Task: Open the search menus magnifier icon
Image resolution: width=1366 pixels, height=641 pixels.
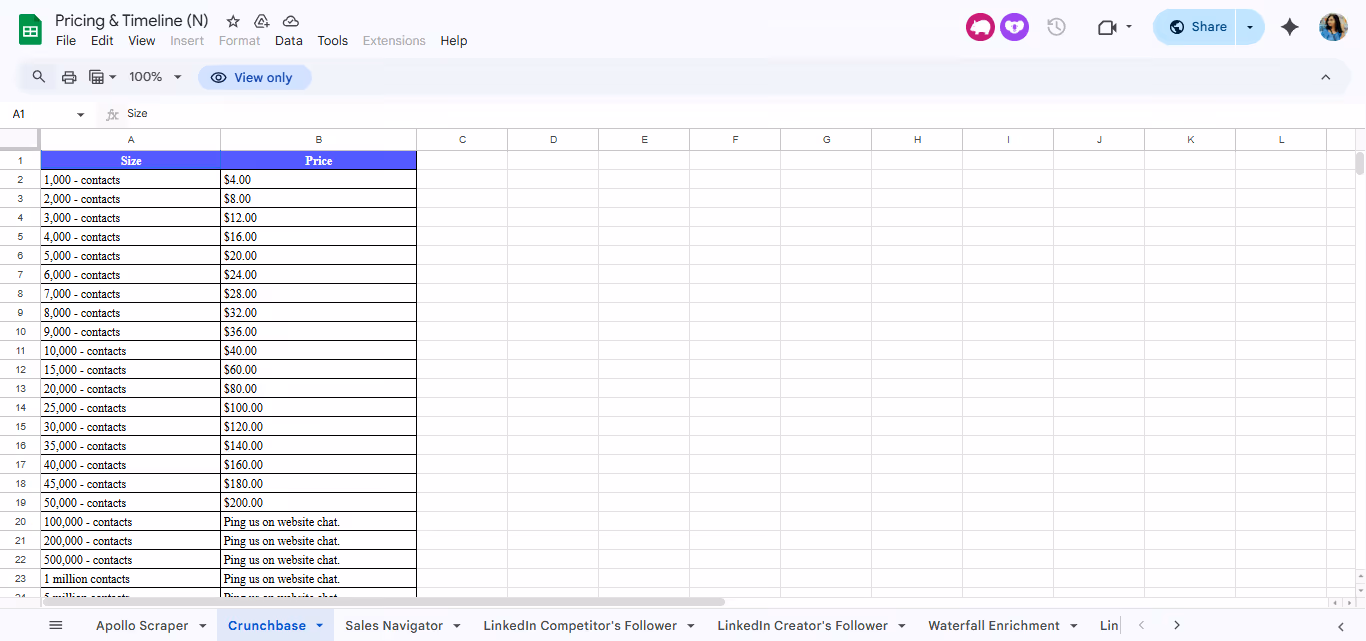Action: pyautogui.click(x=39, y=77)
